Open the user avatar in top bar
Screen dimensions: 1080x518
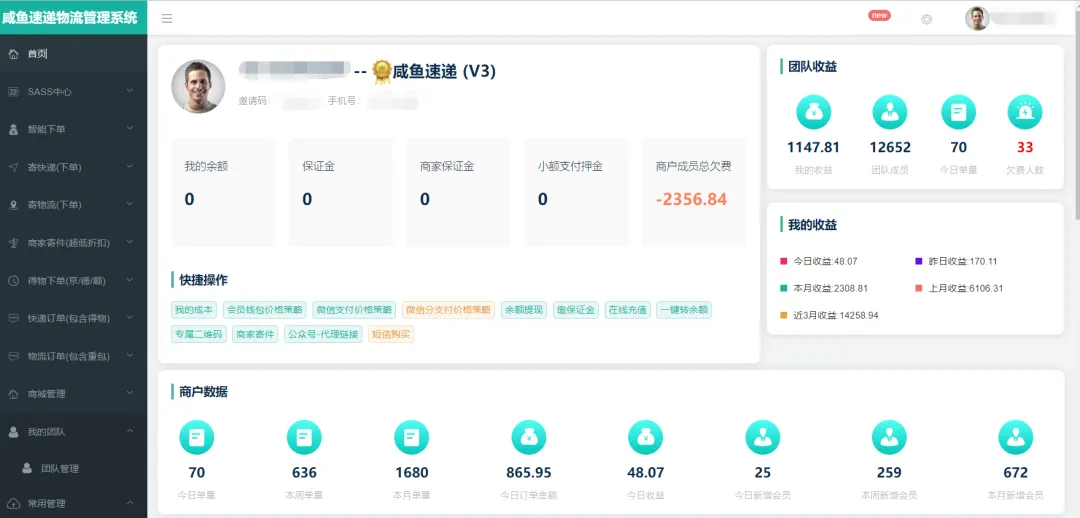[x=977, y=19]
